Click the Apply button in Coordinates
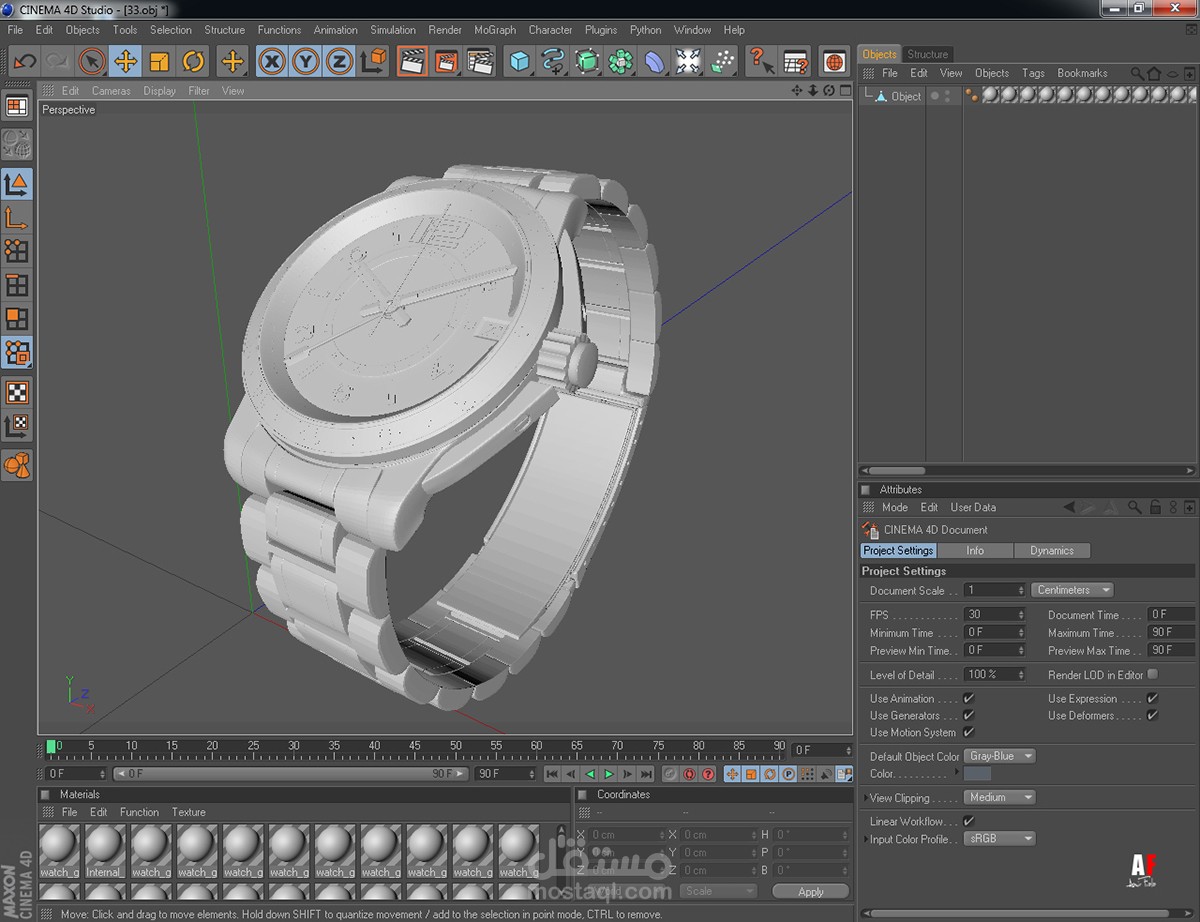Viewport: 1200px width, 922px height. pyautogui.click(x=810, y=891)
